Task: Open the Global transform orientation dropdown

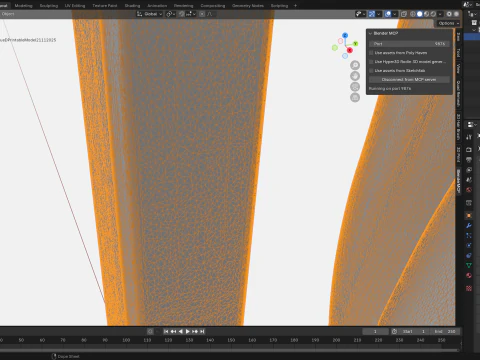Action: tap(150, 14)
